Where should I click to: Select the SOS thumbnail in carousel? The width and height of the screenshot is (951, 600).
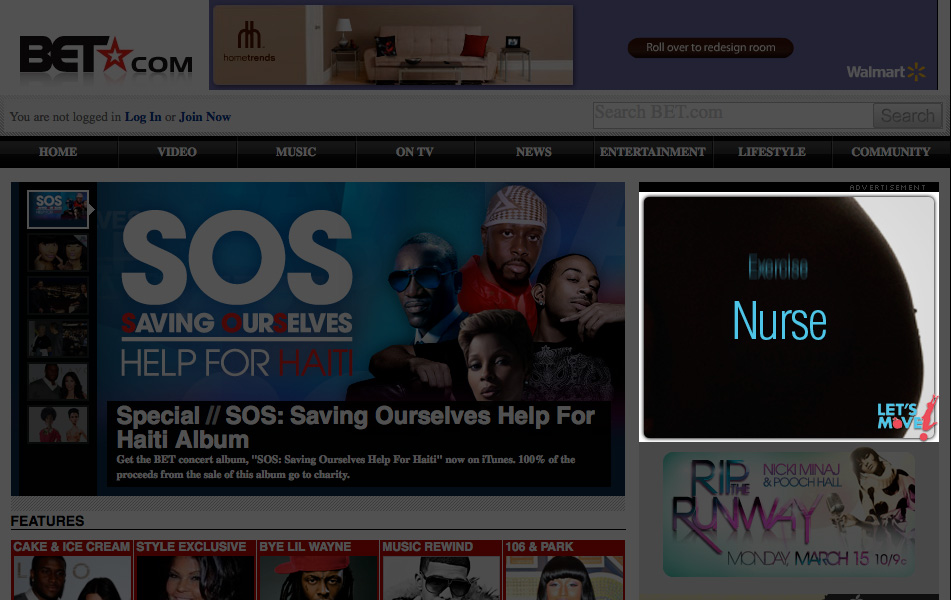[x=58, y=209]
